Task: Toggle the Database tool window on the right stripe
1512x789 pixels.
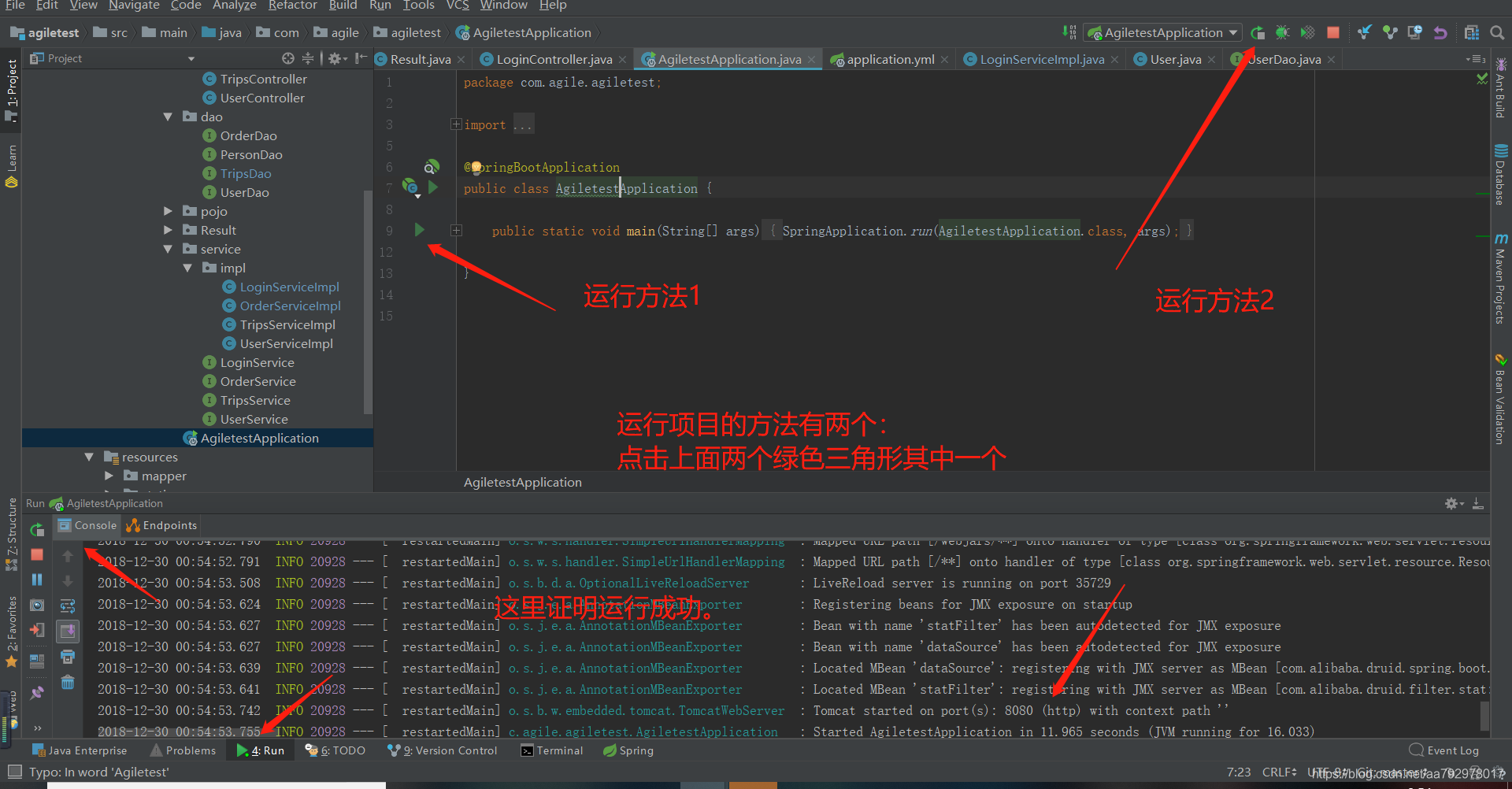Action: (x=1501, y=174)
